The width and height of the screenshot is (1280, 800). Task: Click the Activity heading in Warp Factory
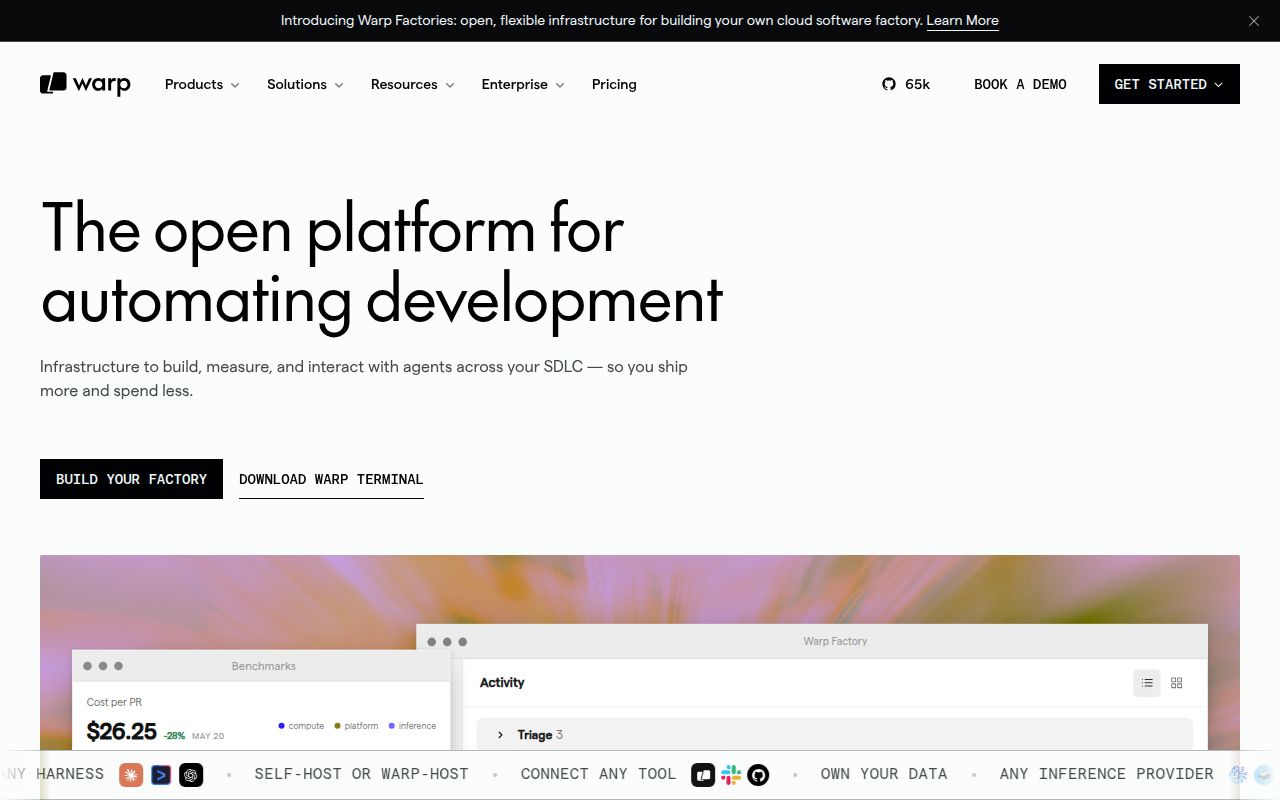502,683
